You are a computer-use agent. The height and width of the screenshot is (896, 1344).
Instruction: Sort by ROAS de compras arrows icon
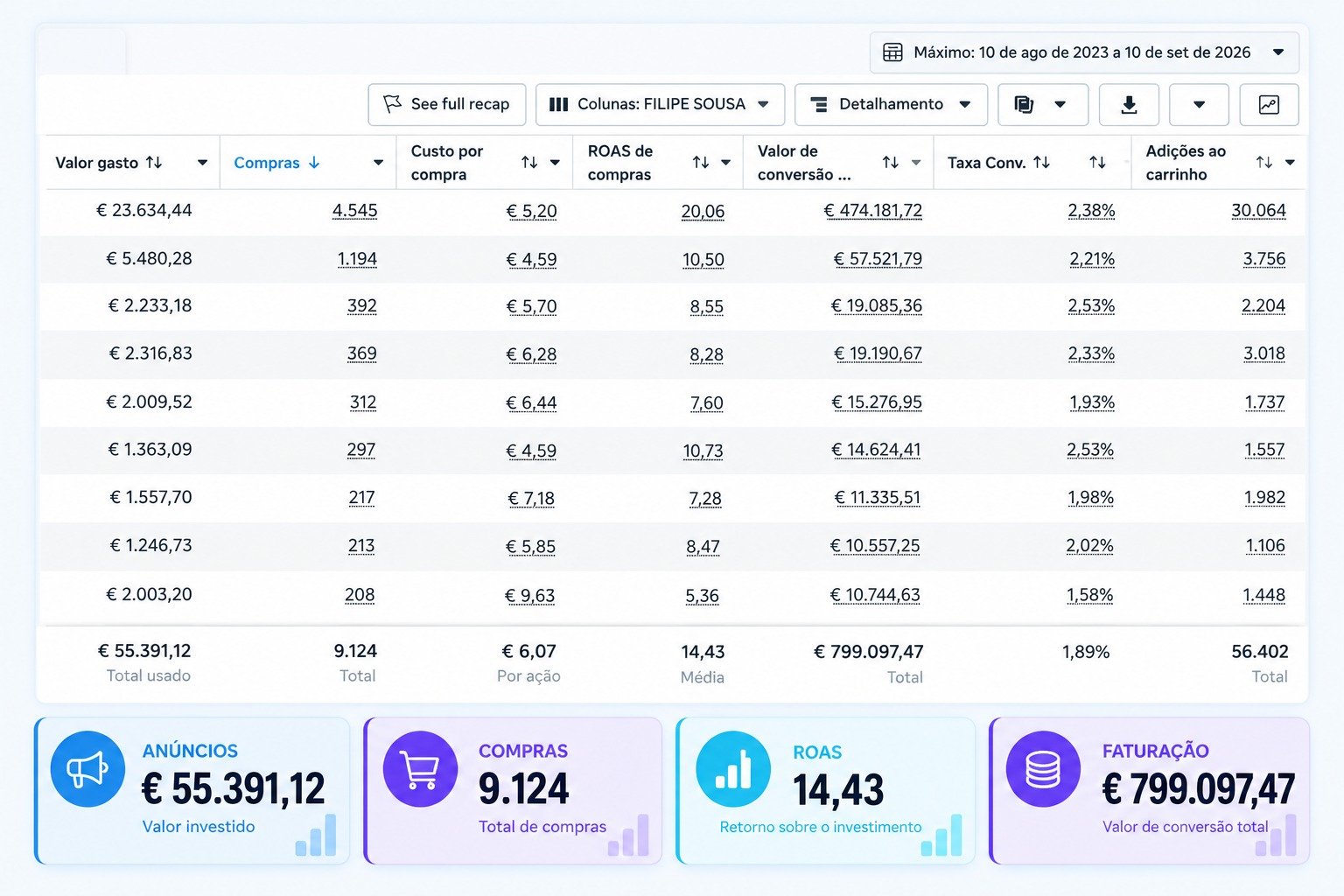701,163
